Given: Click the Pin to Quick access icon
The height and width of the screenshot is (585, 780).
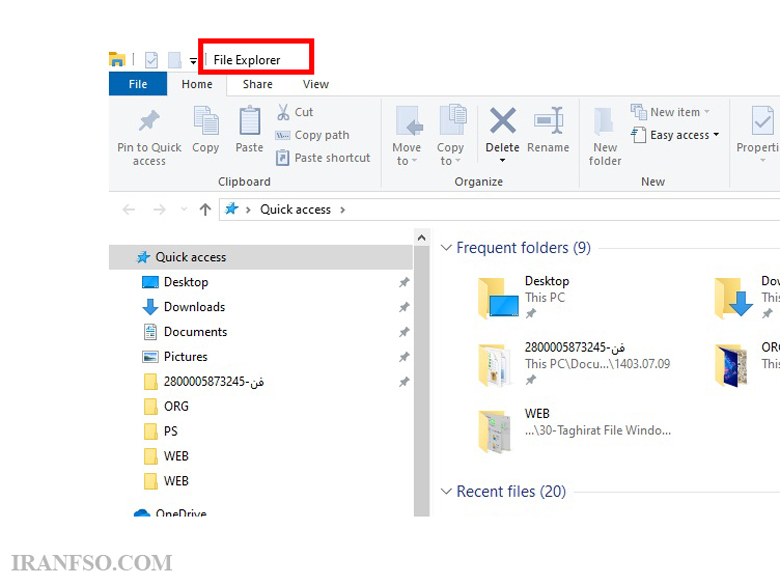Looking at the screenshot, I should coord(149,121).
